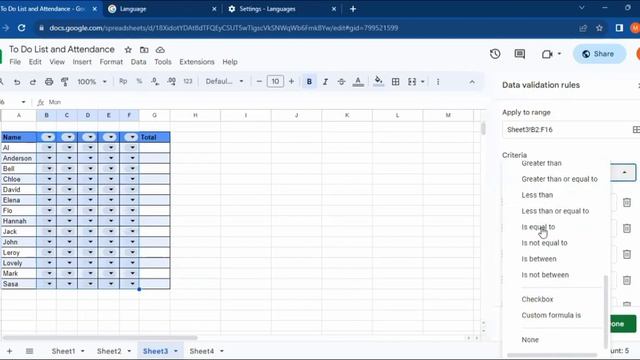The width and height of the screenshot is (640, 360).
Task: Open the View menu
Action: coord(57,62)
